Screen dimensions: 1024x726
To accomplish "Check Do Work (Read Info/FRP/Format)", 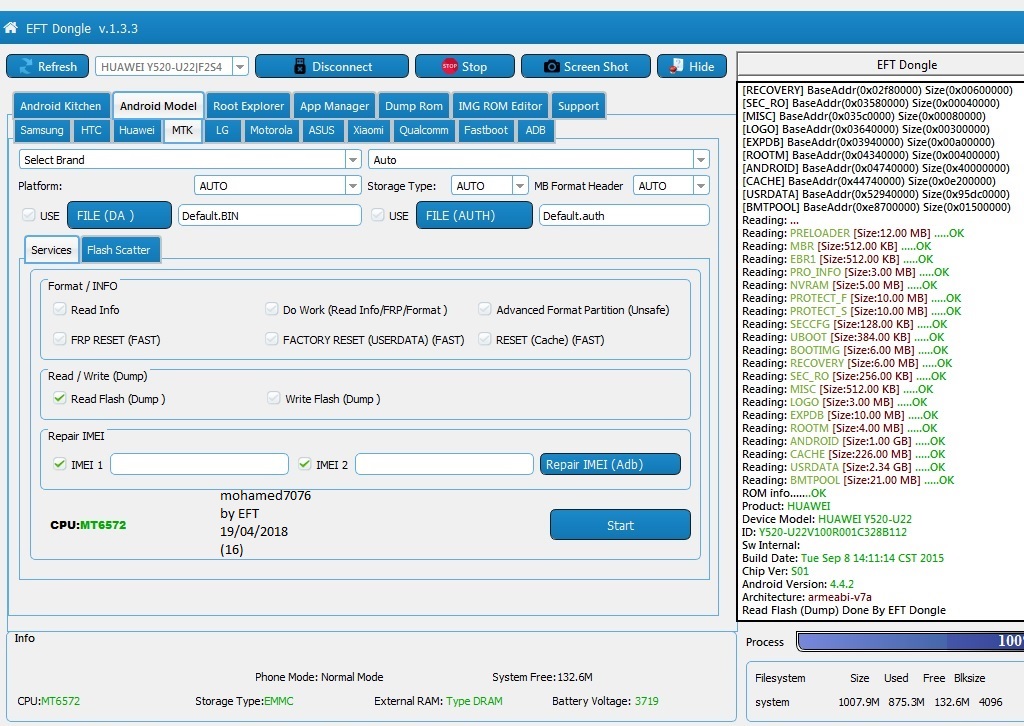I will (x=272, y=309).
